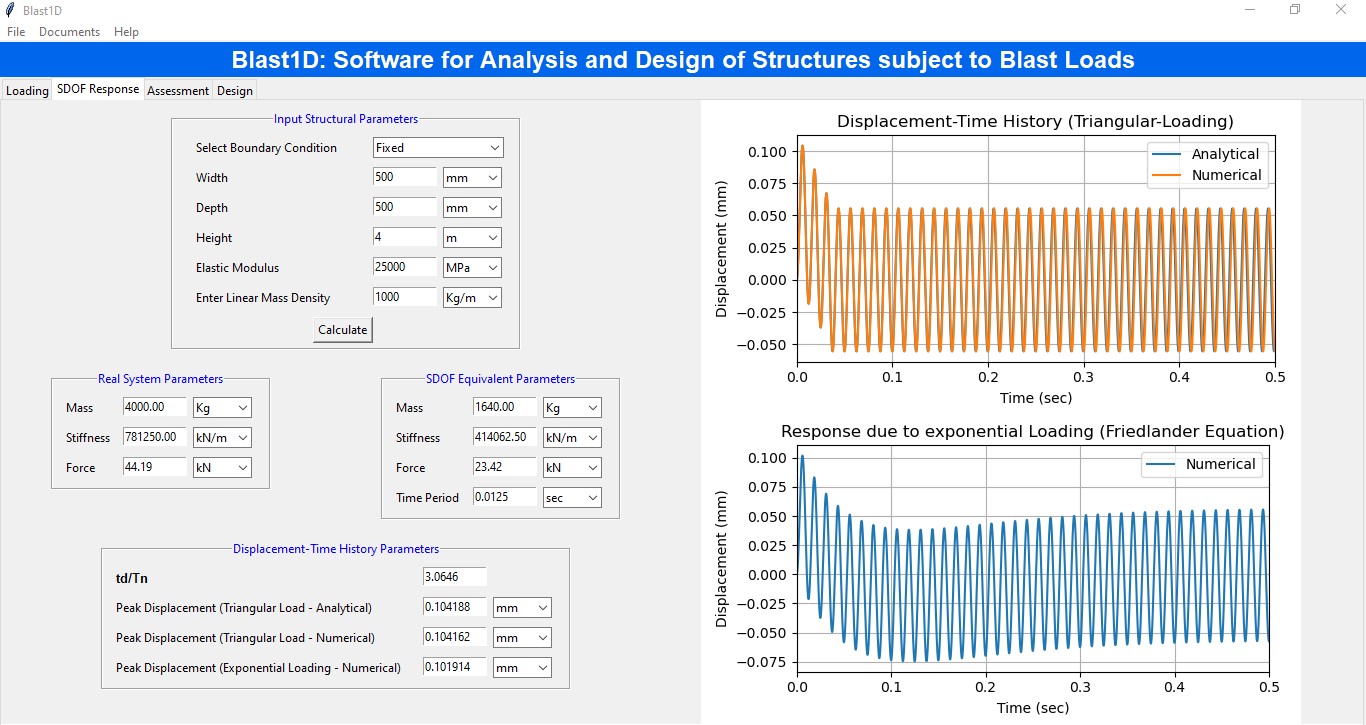1366x725 pixels.
Task: Click the Displacement-Time History plot title
Action: [1035, 121]
